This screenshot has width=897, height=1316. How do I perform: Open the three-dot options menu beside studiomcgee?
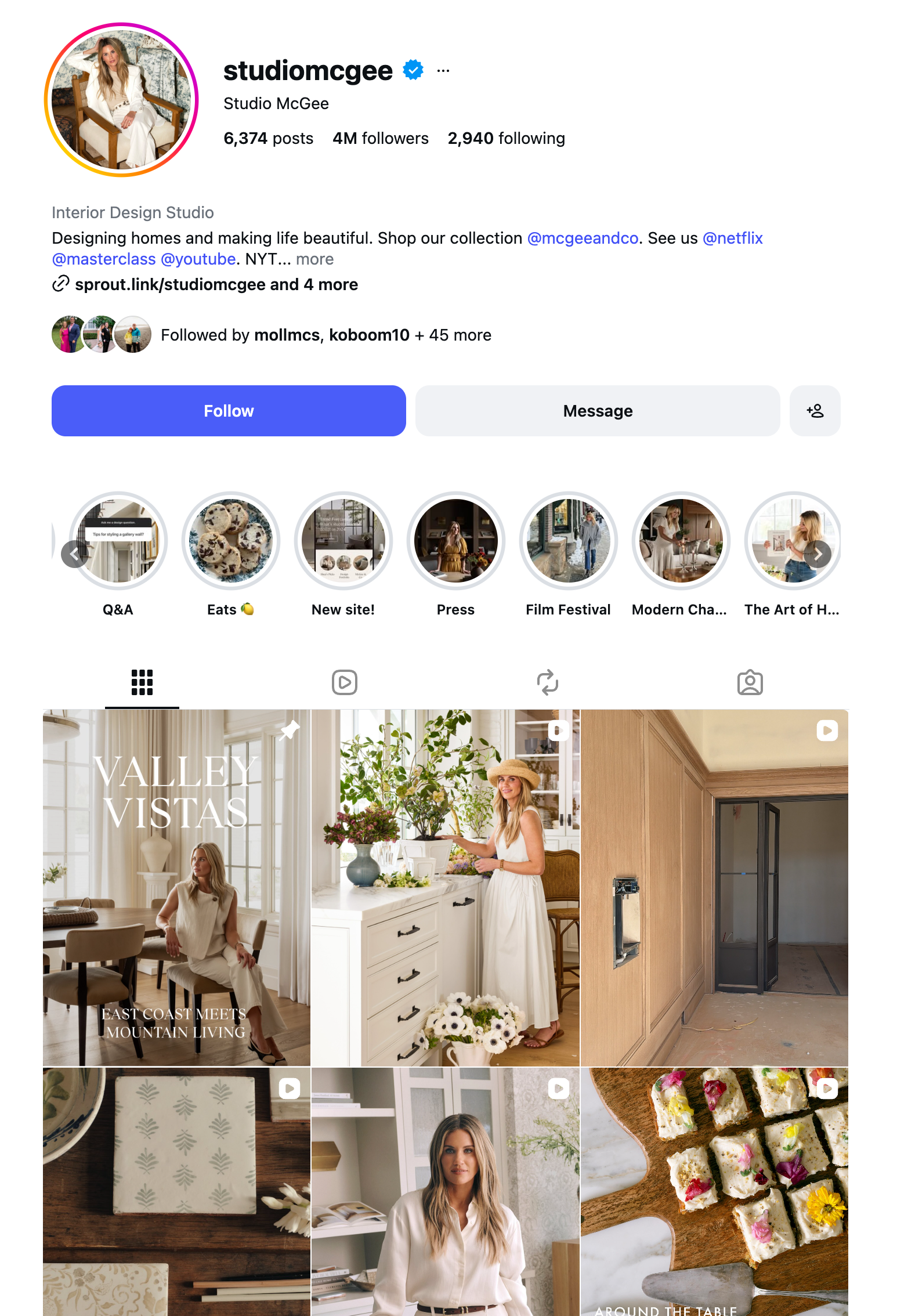[x=443, y=71]
